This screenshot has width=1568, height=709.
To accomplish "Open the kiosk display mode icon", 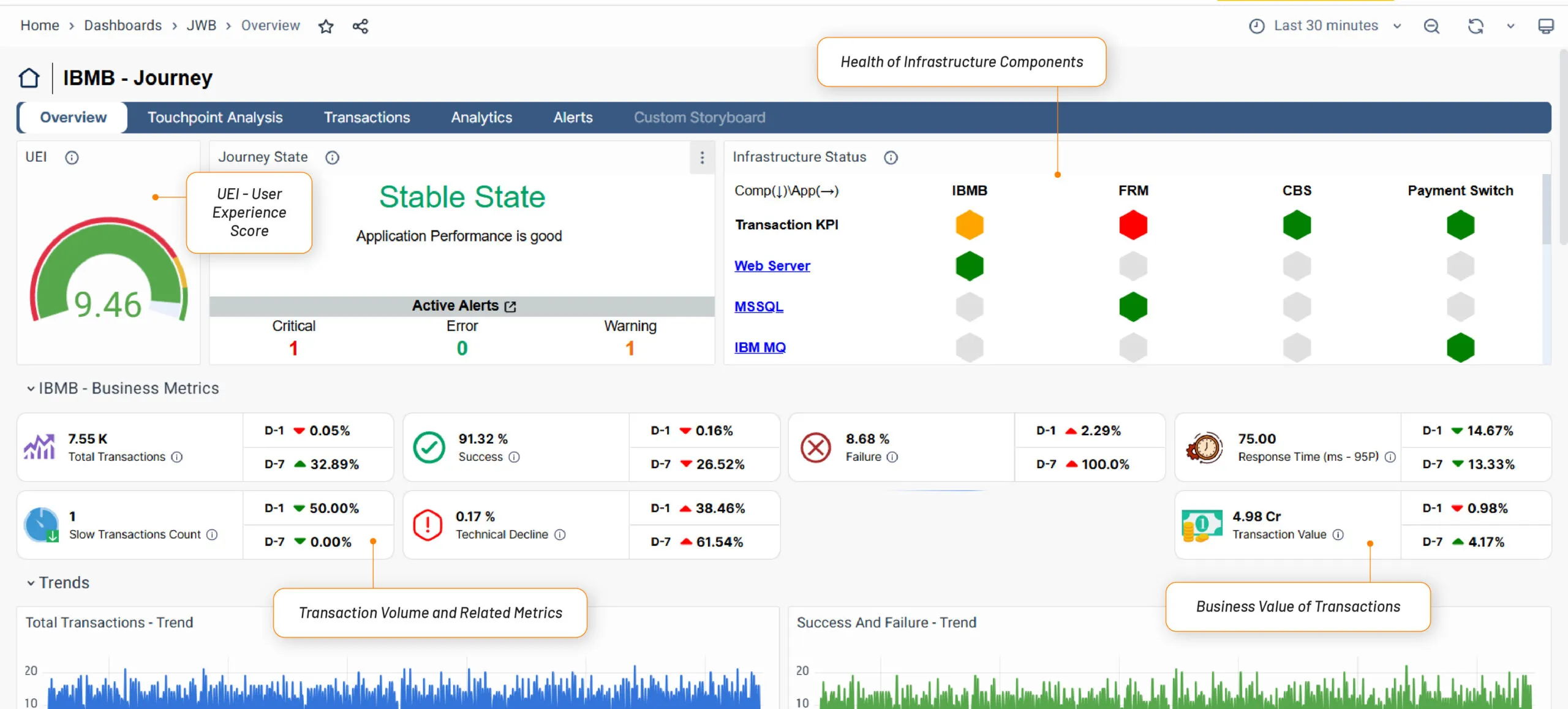I will (x=1545, y=26).
